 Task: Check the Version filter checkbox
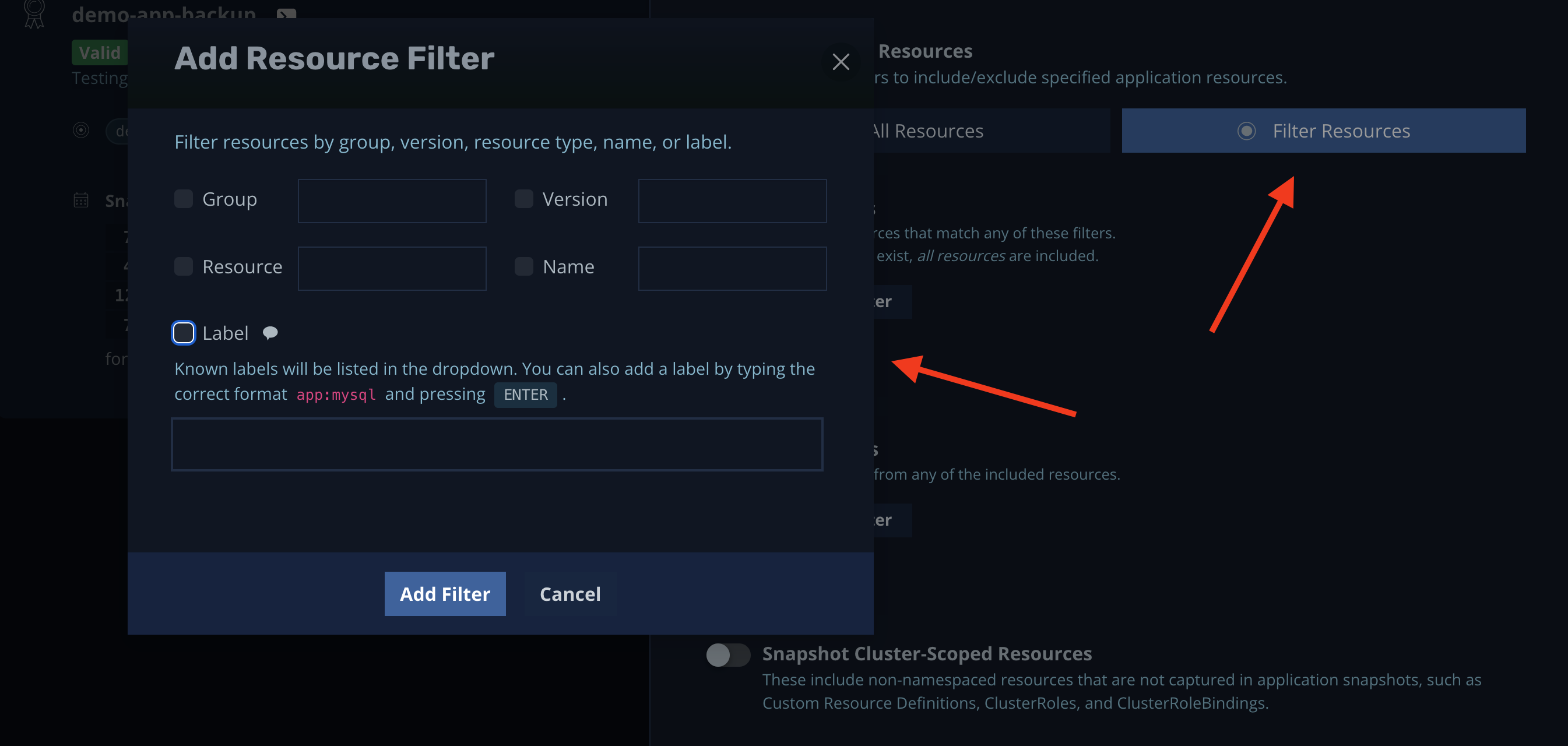tap(523, 199)
